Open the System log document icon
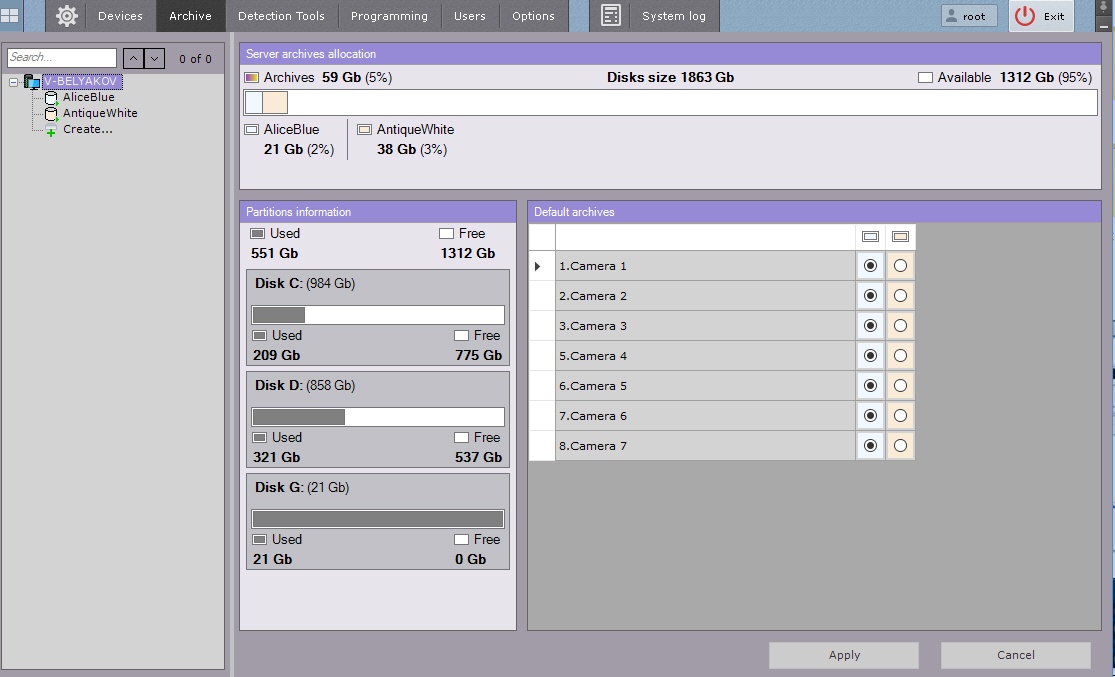This screenshot has height=677, width=1115. (611, 16)
